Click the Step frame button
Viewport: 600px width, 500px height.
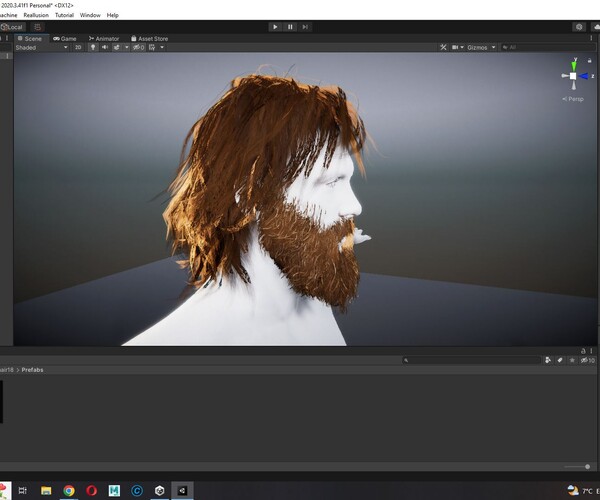tap(305, 27)
